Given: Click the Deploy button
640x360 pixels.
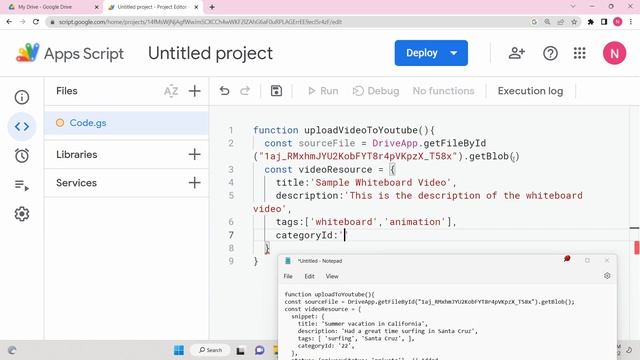Looking at the screenshot, I should (422, 53).
